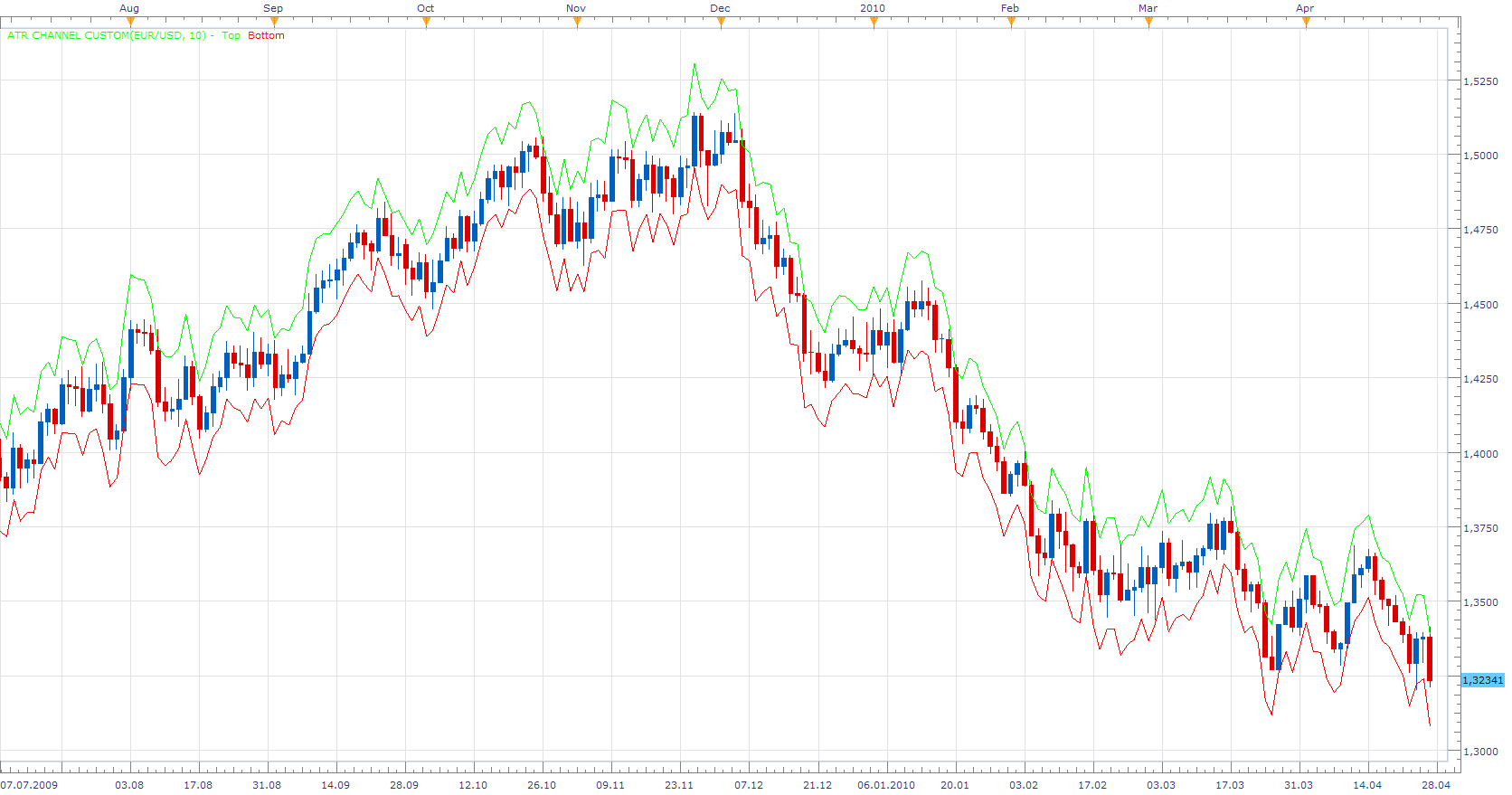This screenshot has width=1512, height=795.
Task: Click the 12.10 date axis label
Action: click(x=473, y=785)
